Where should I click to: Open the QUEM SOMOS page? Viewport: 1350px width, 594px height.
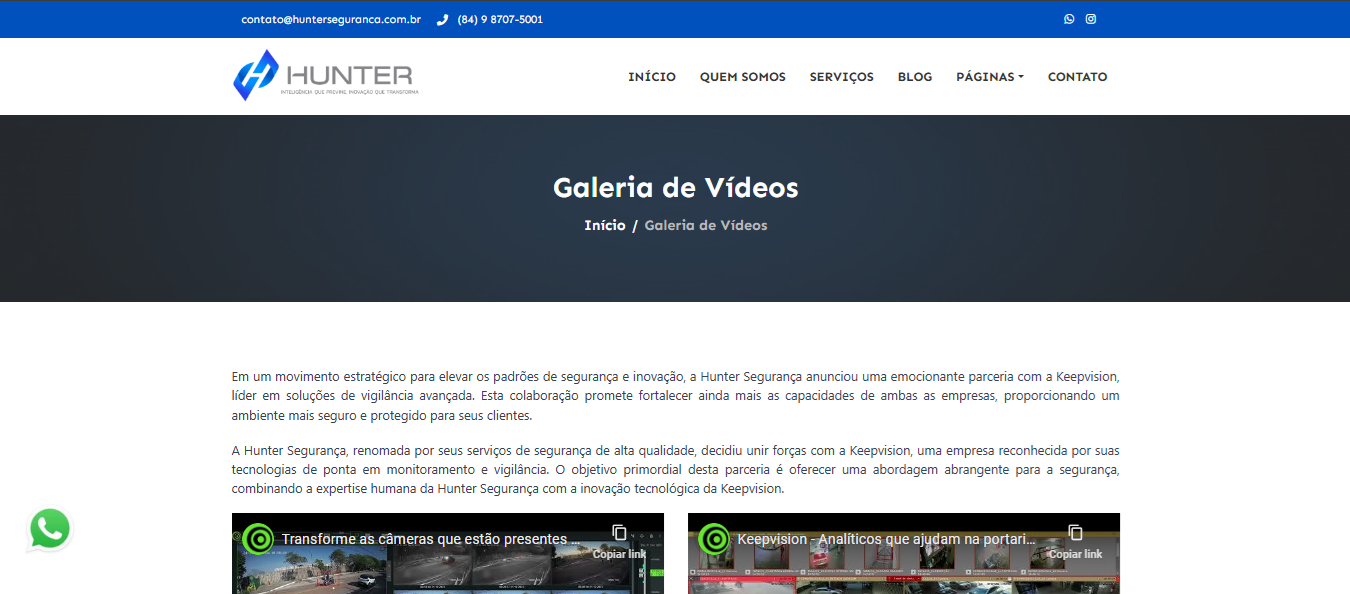click(742, 77)
